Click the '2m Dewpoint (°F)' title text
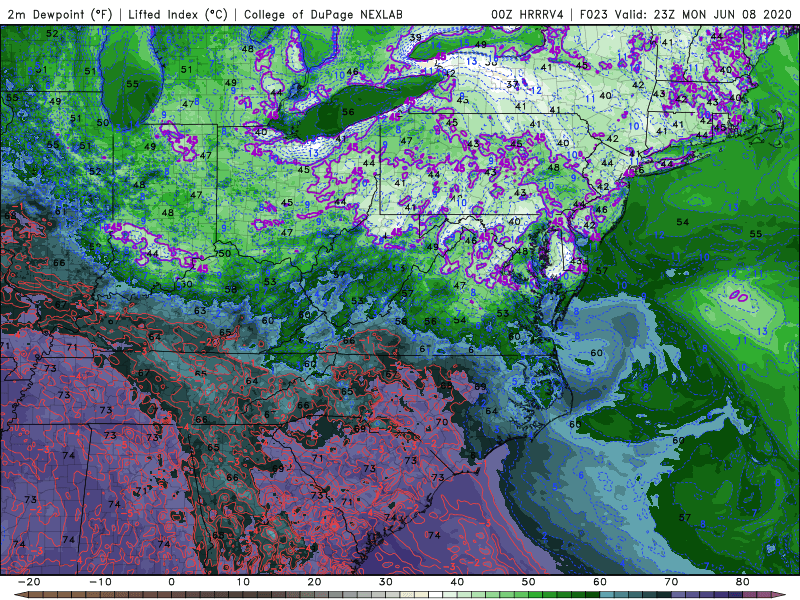 (x=60, y=14)
